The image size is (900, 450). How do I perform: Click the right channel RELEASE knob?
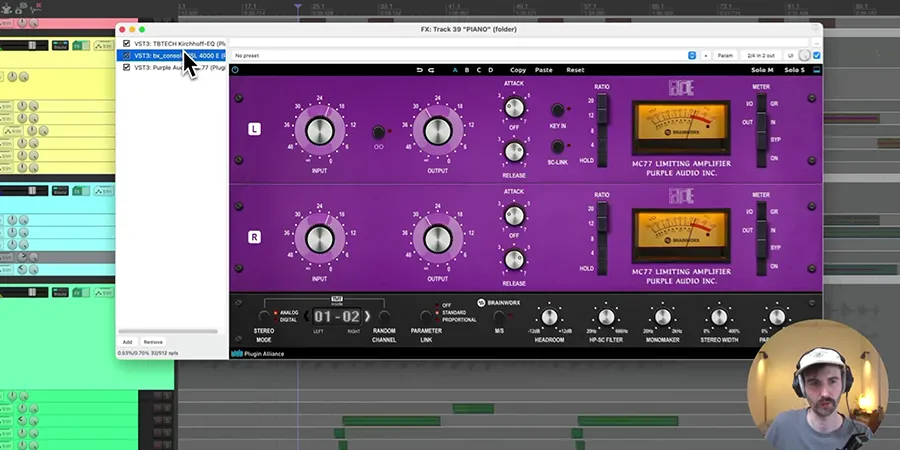click(x=514, y=259)
